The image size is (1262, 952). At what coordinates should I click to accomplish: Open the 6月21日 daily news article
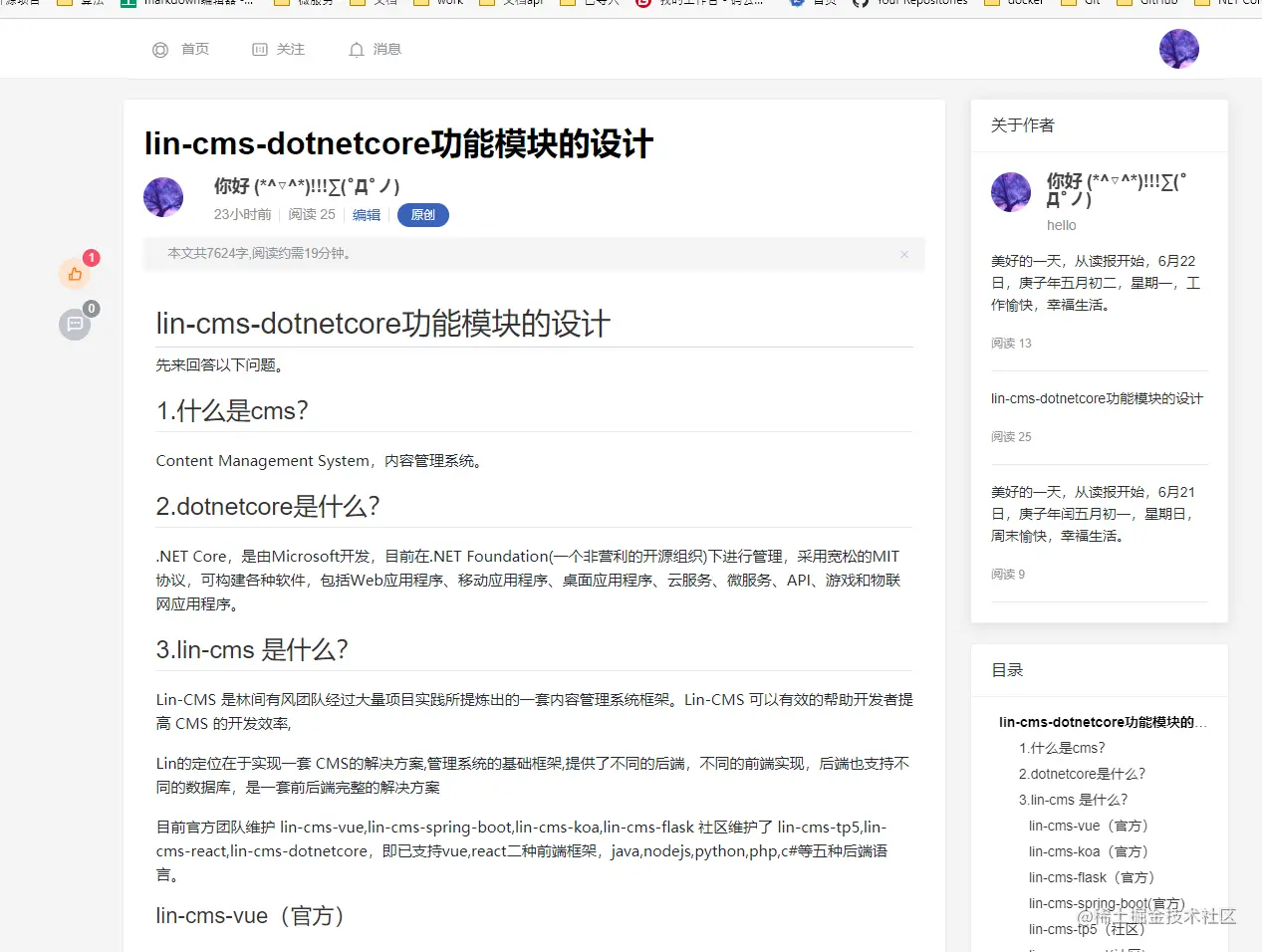pos(1094,514)
